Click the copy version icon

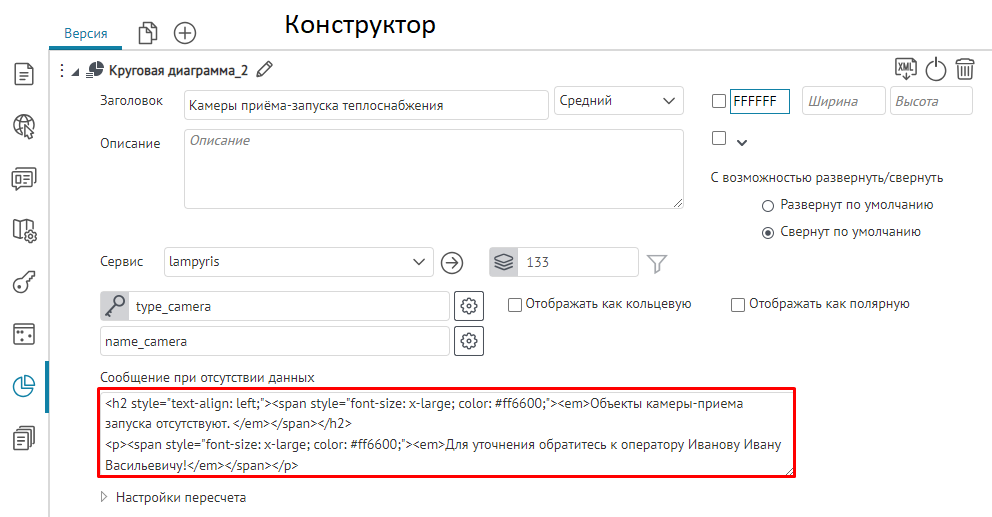148,33
